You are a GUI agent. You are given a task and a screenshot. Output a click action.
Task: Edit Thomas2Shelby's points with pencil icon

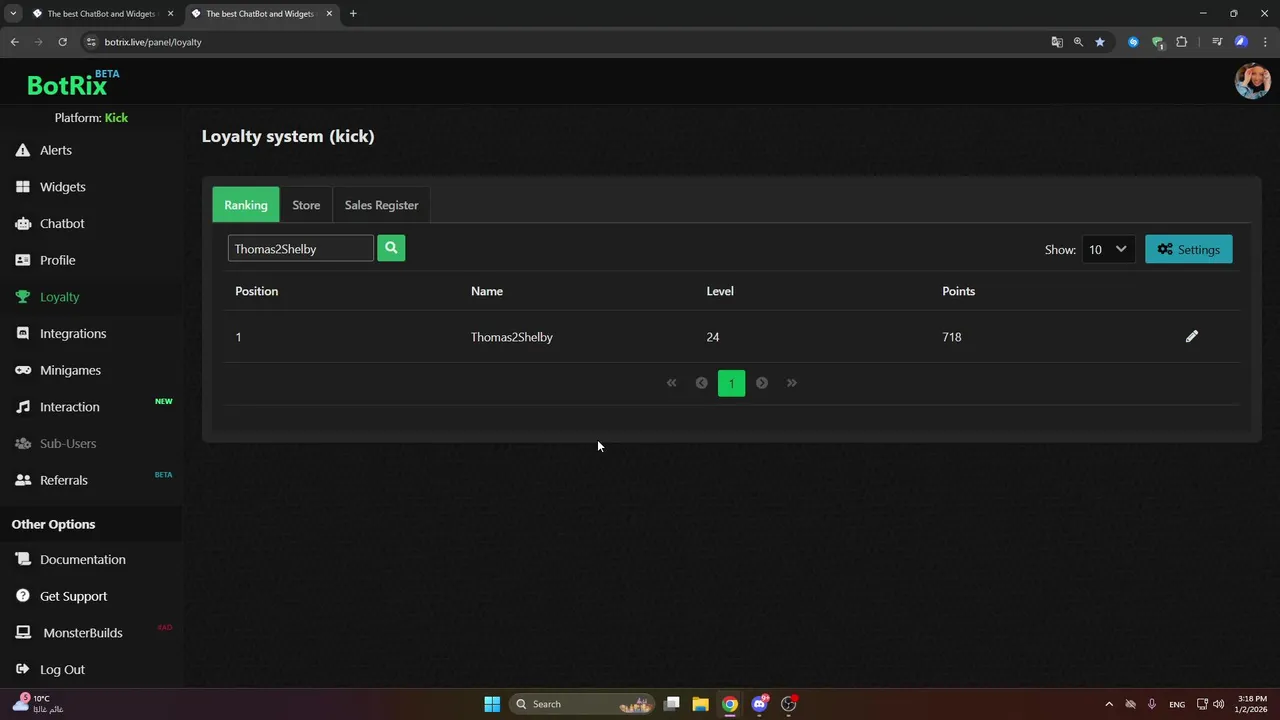point(1191,337)
